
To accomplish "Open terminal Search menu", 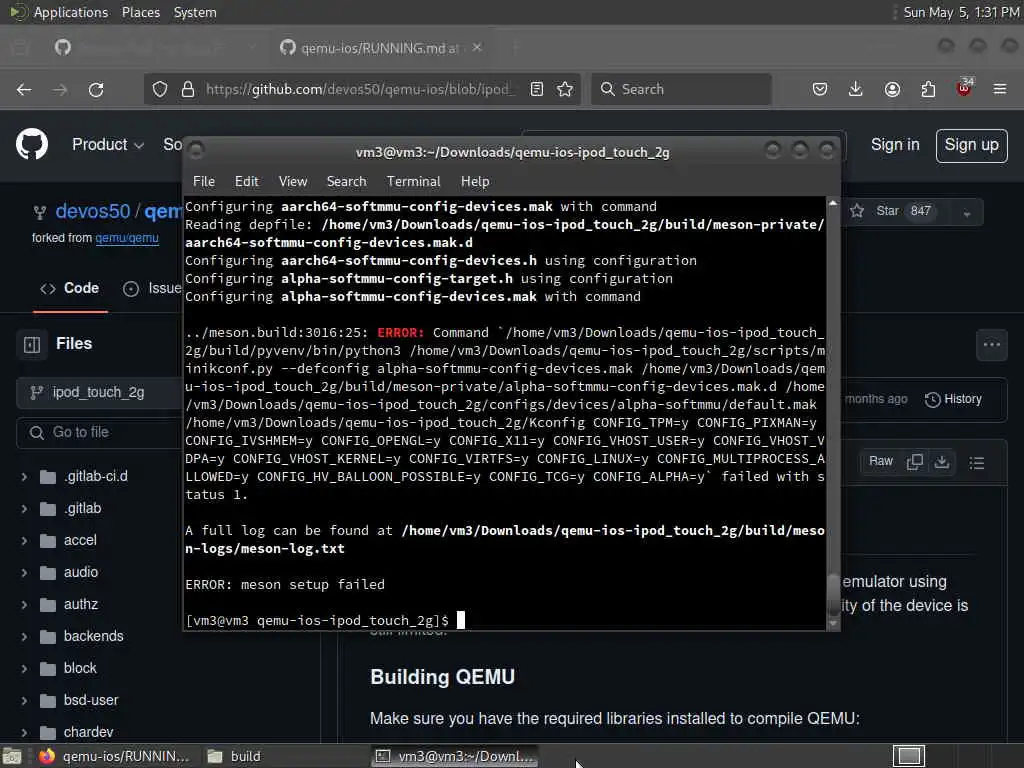I will [346, 182].
